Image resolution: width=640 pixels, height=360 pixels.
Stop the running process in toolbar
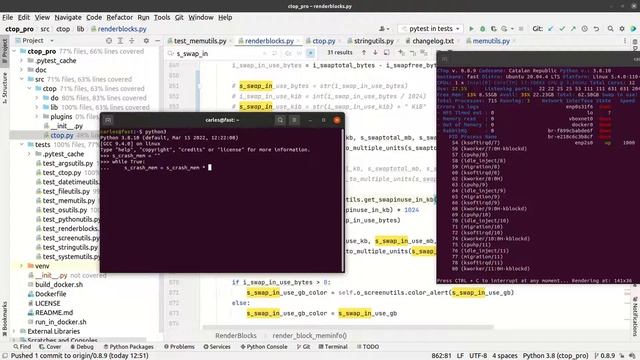[521, 29]
